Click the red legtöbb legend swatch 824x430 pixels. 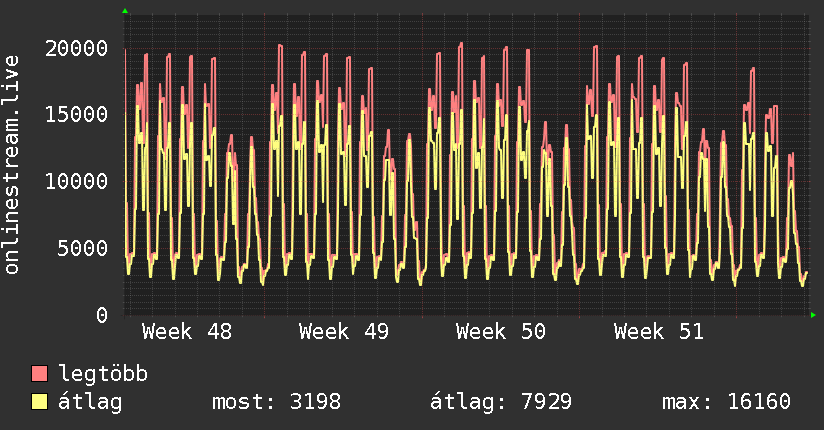[x=39, y=374]
